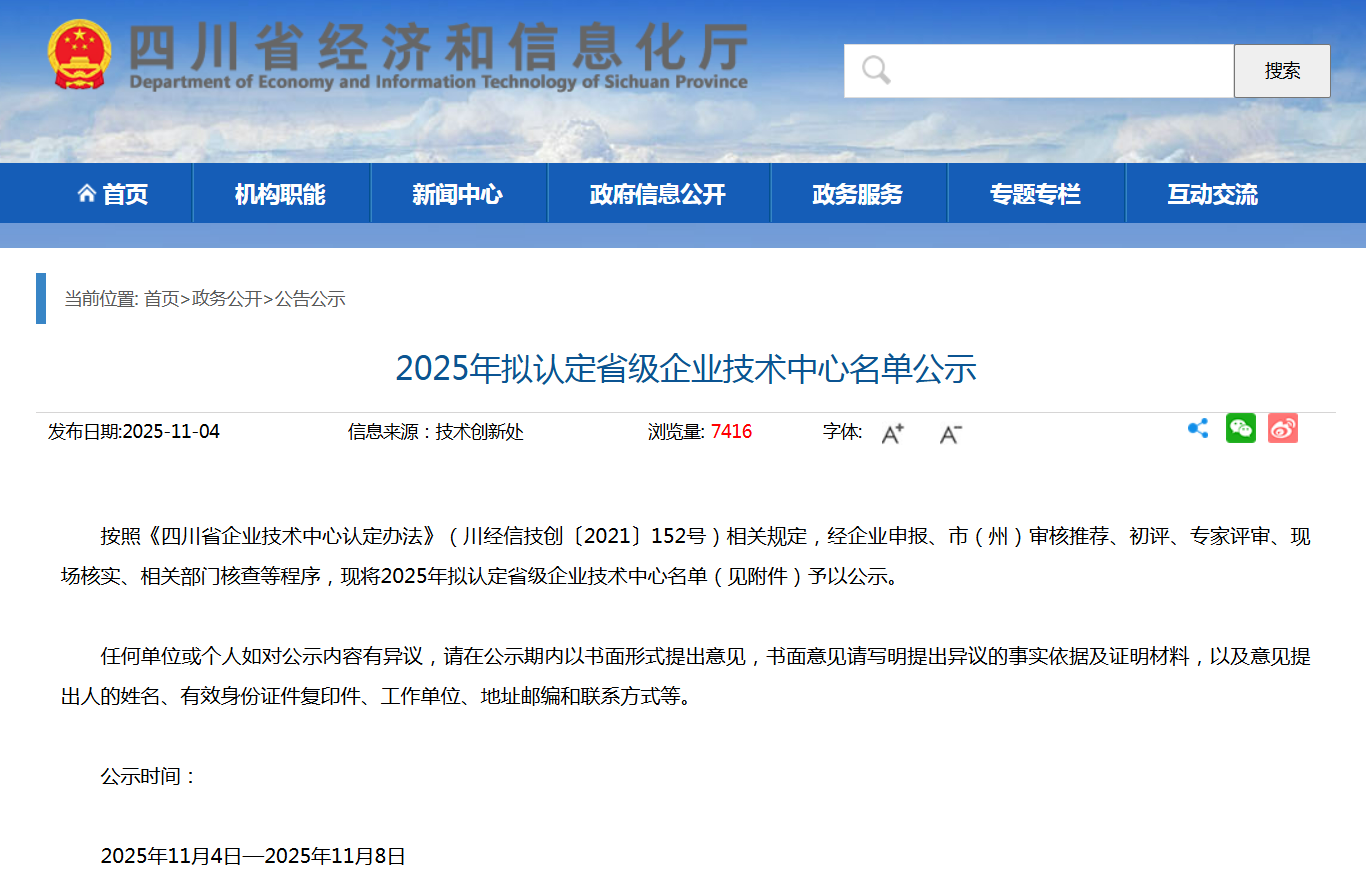
Task: Share article via Weibo icon
Action: (1282, 429)
